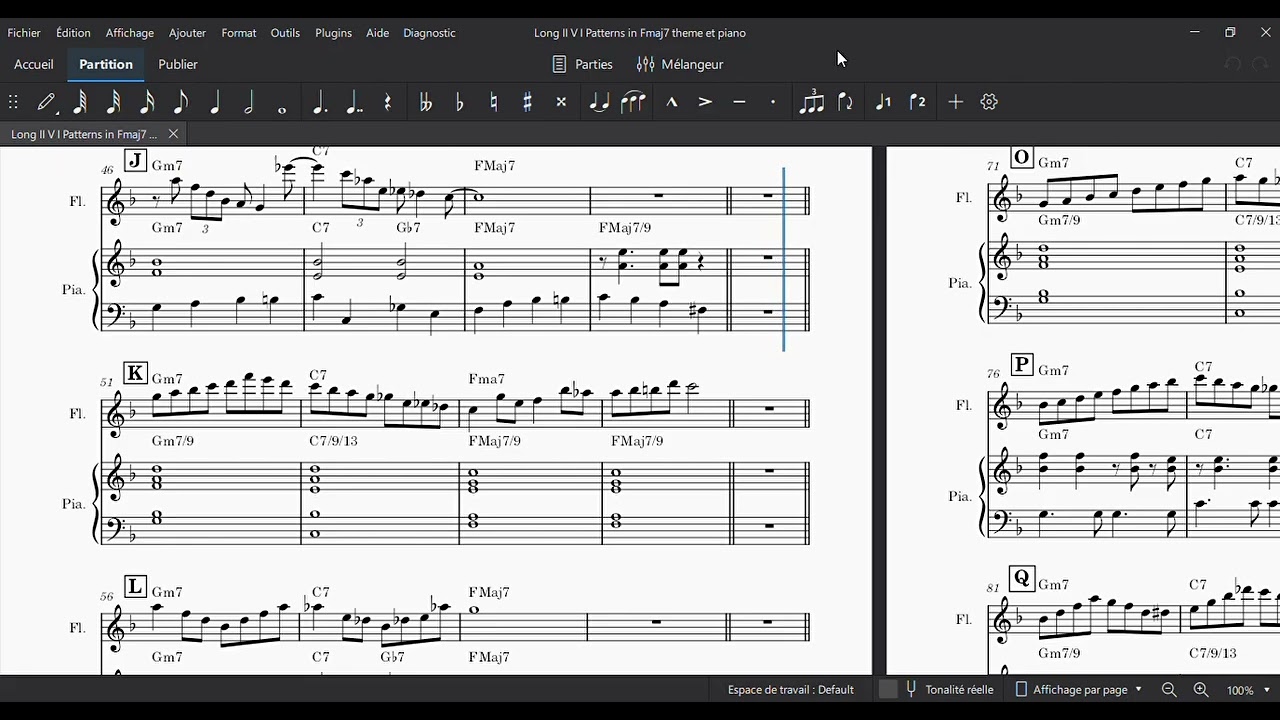This screenshot has height=720, width=1280.
Task: Select rehearsal mark J
Action: (135, 161)
